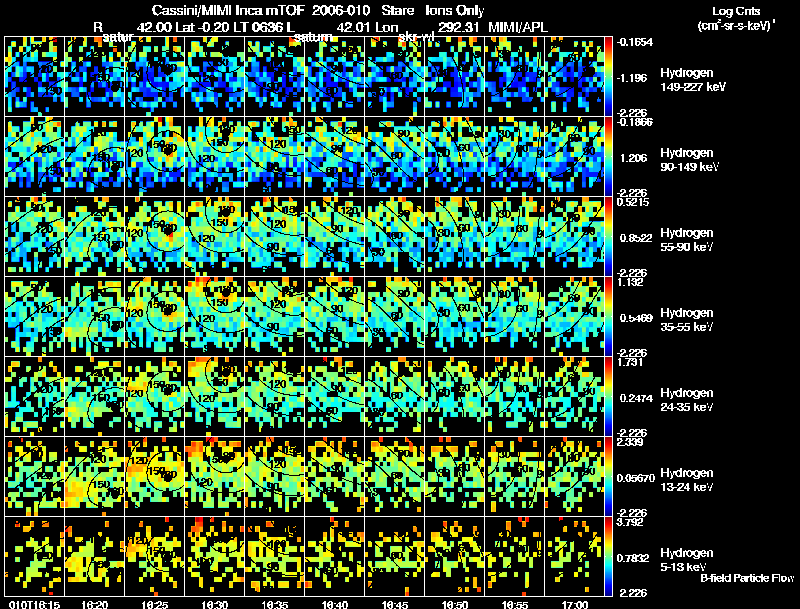
Task: Open the 149-227 keV panel at 17:00
Action: (x=575, y=77)
